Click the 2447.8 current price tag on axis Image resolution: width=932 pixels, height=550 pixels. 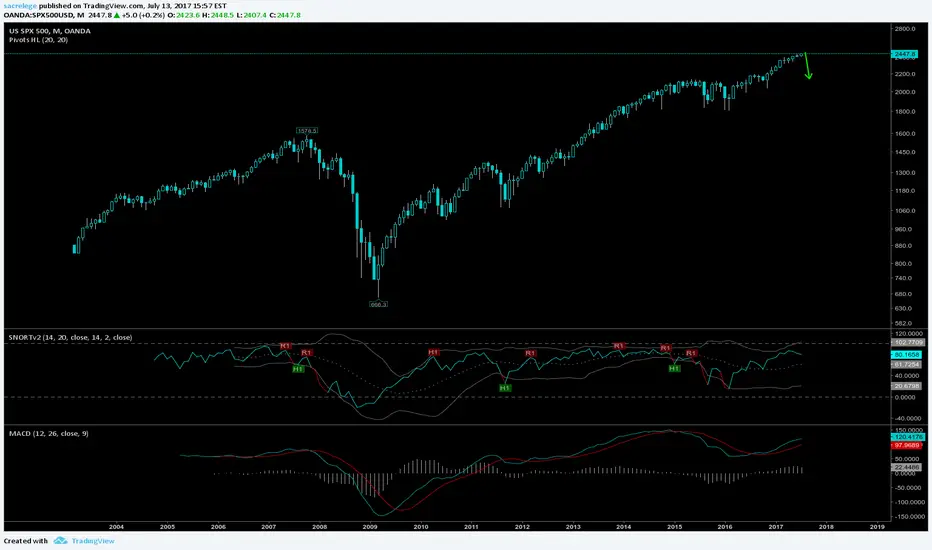(x=905, y=54)
